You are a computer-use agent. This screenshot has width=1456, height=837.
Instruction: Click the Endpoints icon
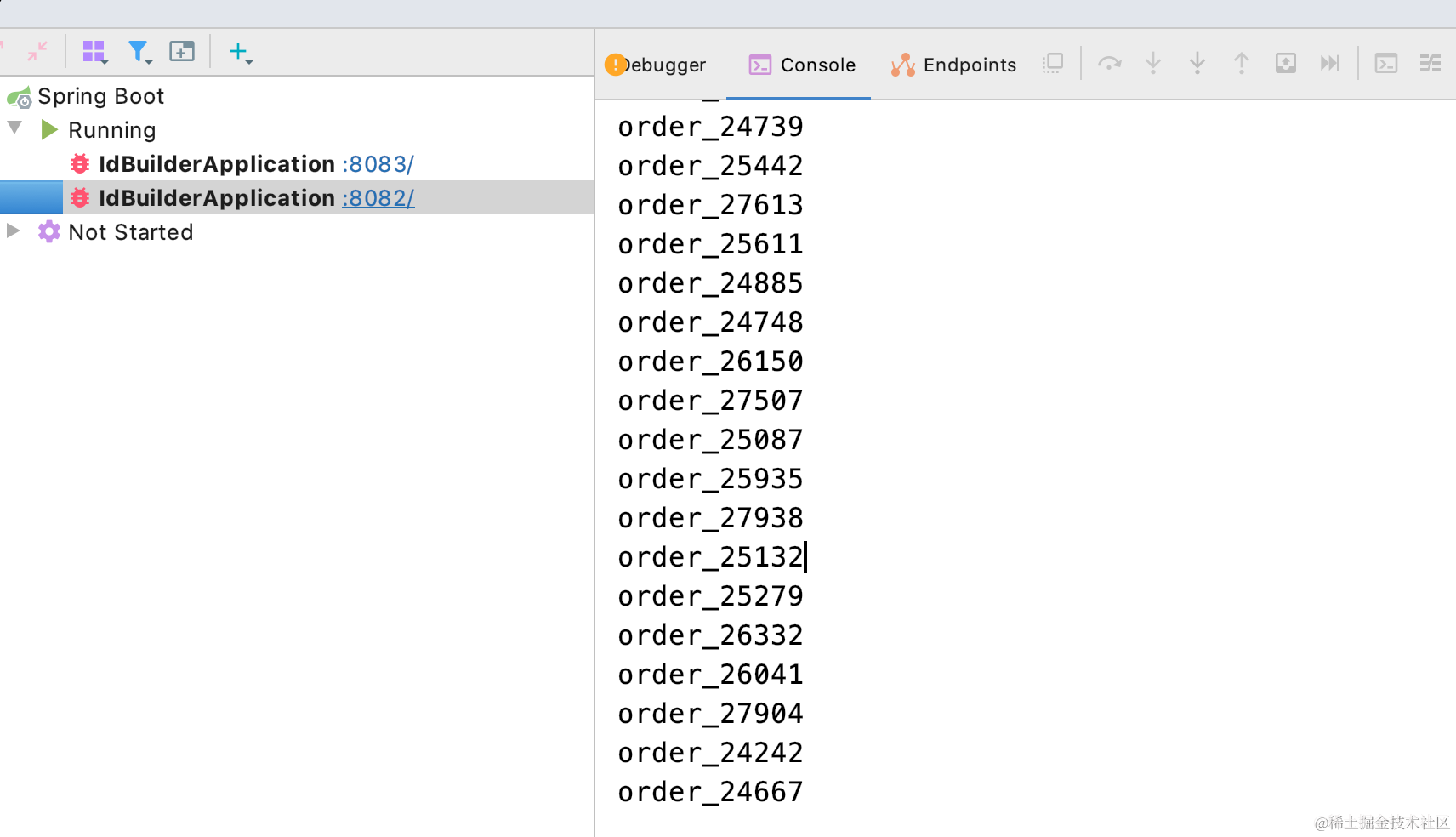tap(902, 65)
